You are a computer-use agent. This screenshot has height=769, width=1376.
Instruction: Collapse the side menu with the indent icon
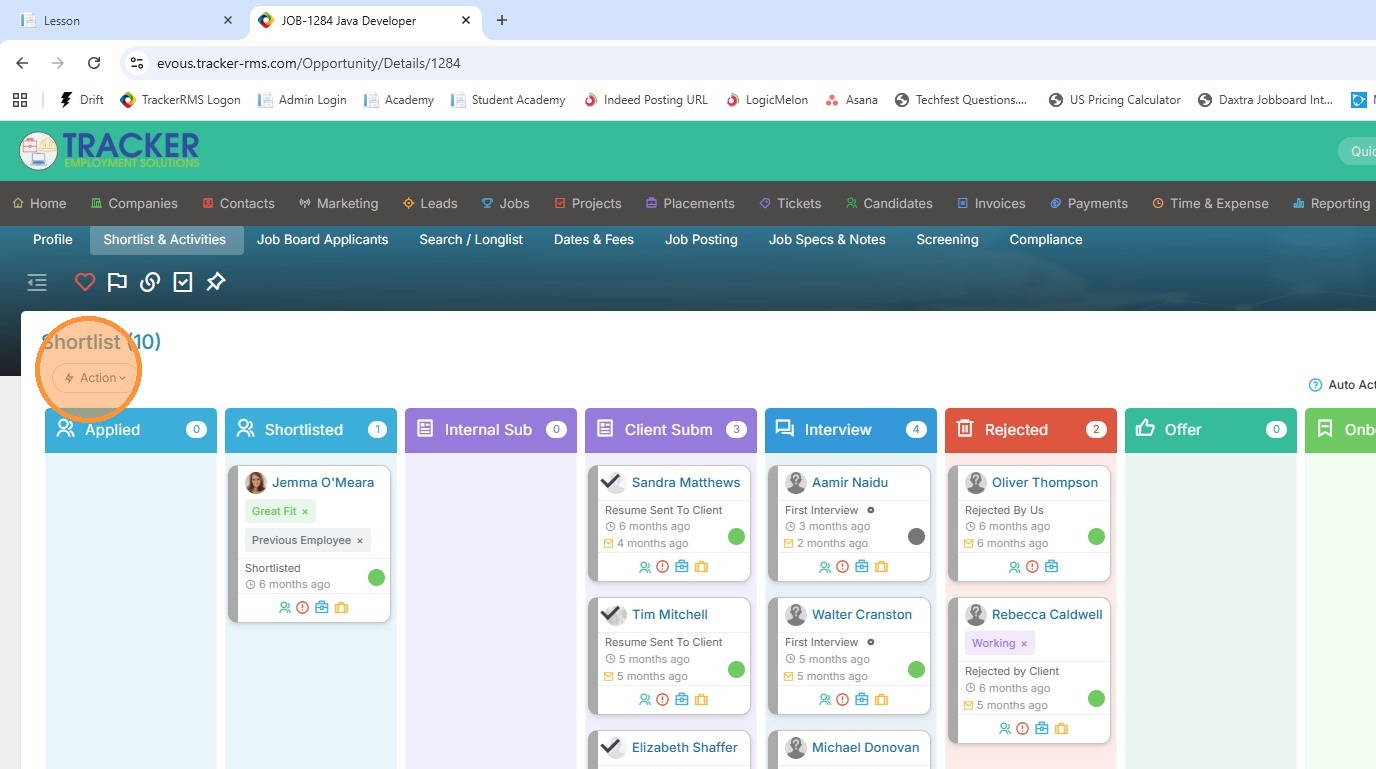37,282
